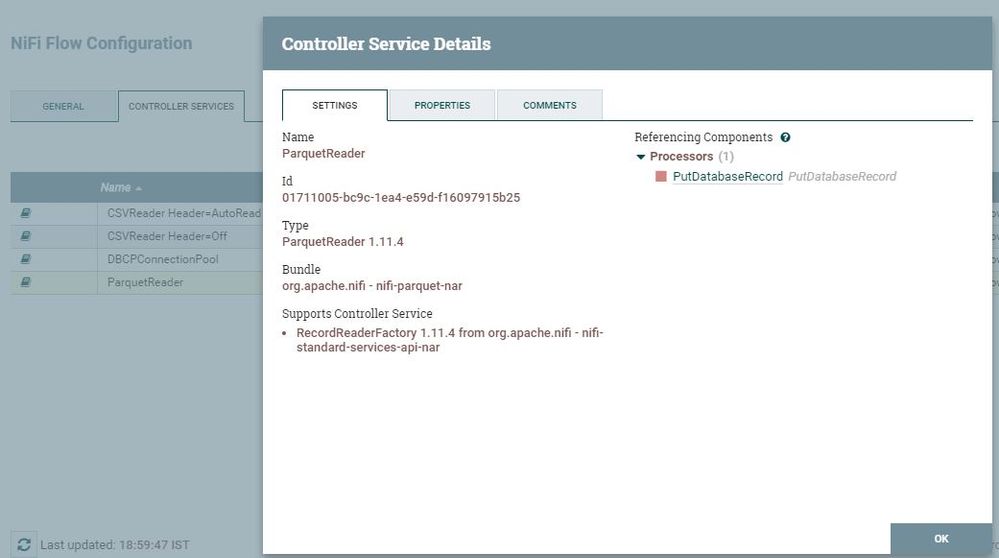Click the red stopped status square of PutDatabaseRecord
The height and width of the screenshot is (558, 999).
(x=661, y=176)
